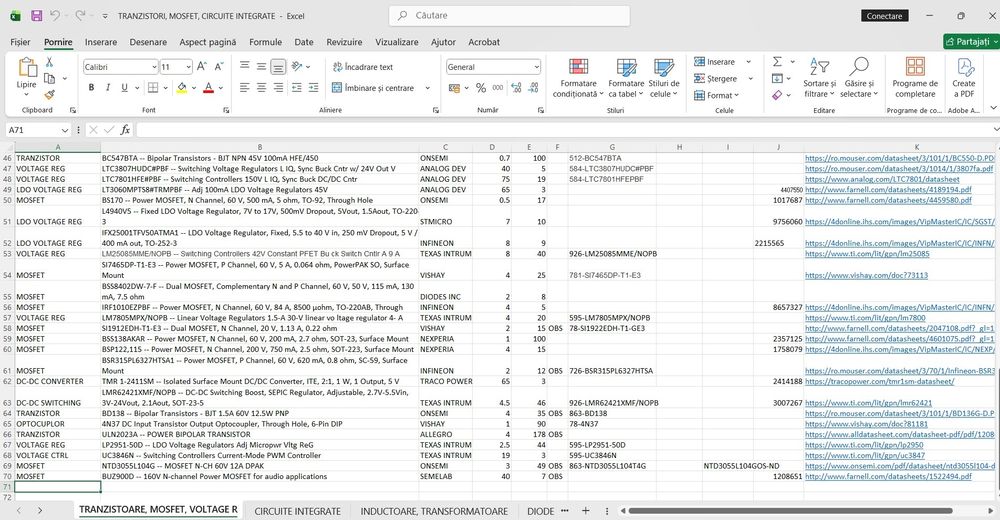Image resolution: width=1000 pixels, height=520 pixels.
Task: Apply yellow fill color to cell
Action: (x=182, y=87)
